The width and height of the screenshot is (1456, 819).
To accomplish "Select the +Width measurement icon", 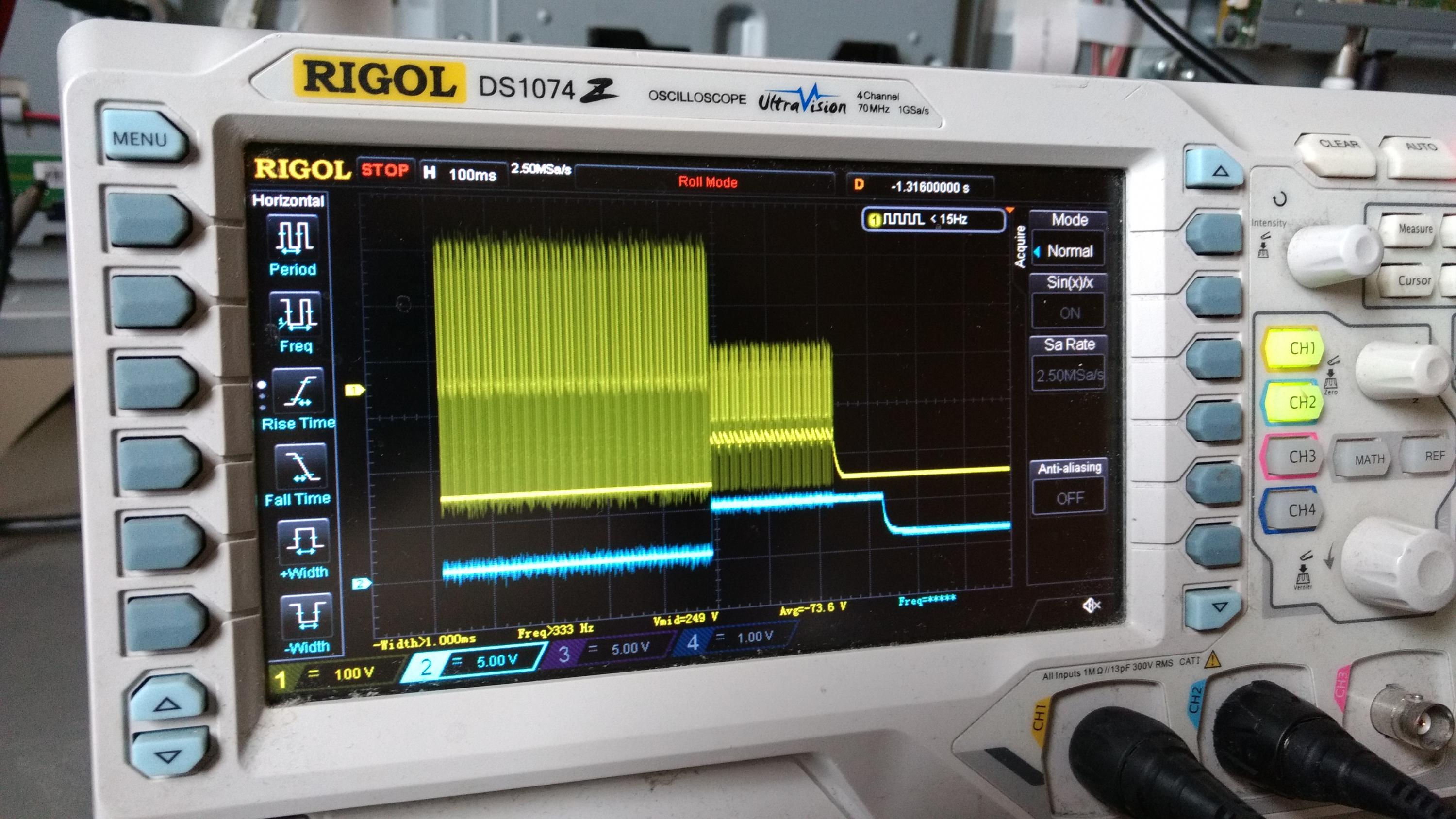I will 304,541.
